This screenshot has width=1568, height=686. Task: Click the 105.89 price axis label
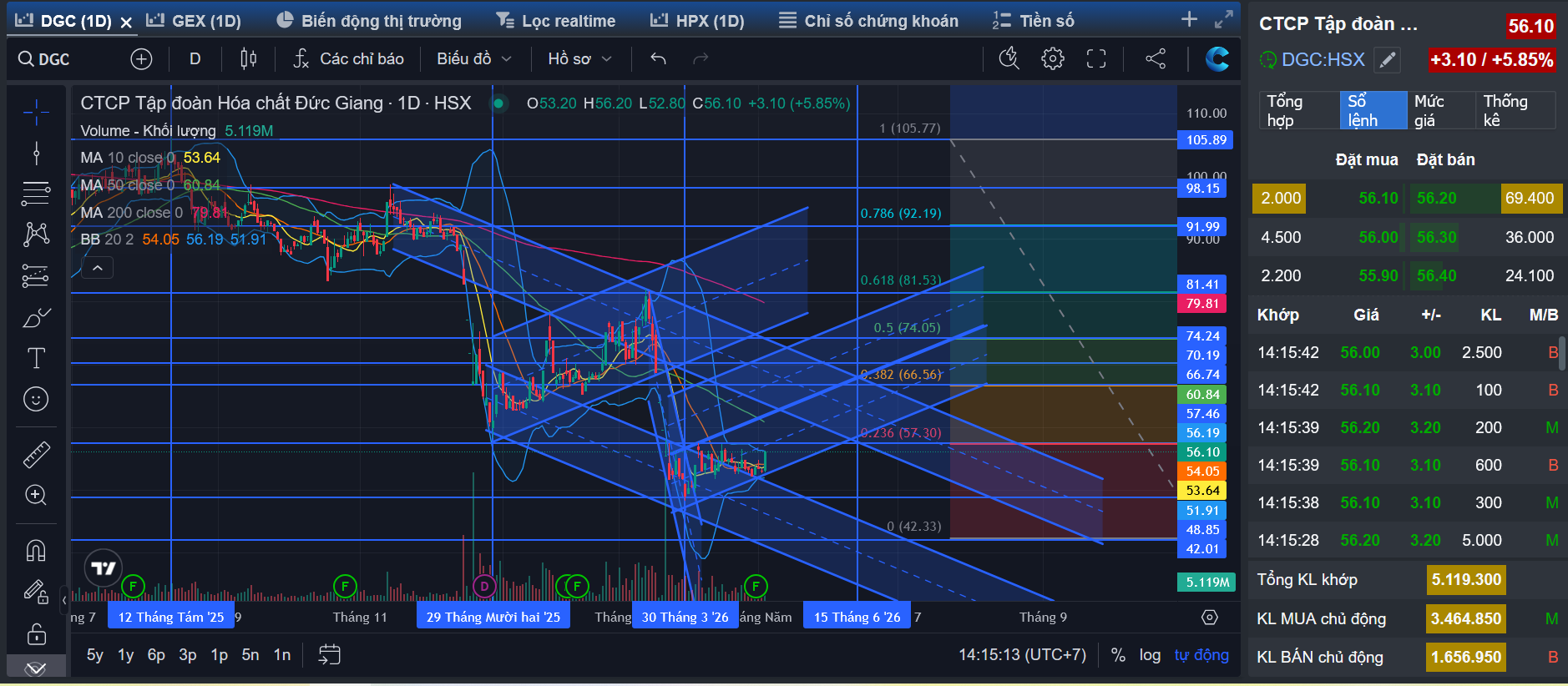[1205, 139]
